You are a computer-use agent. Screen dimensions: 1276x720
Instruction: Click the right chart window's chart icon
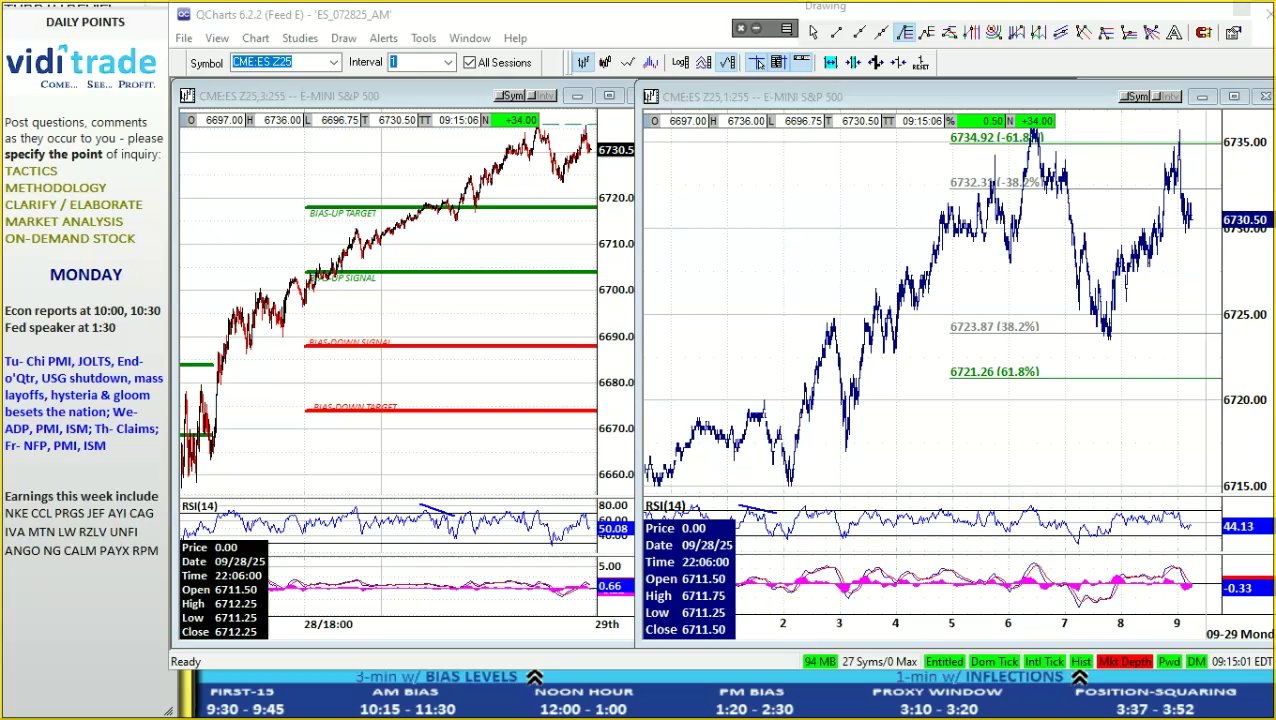pos(651,96)
